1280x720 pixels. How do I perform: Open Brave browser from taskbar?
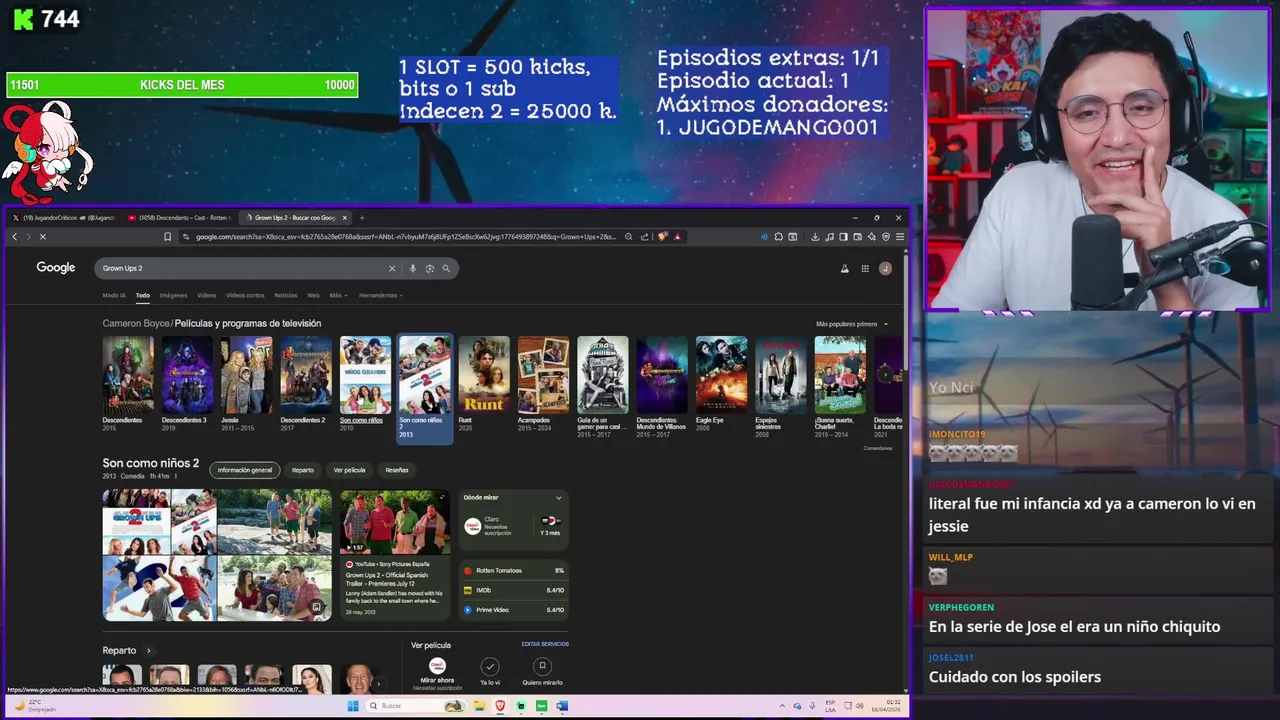(x=499, y=706)
